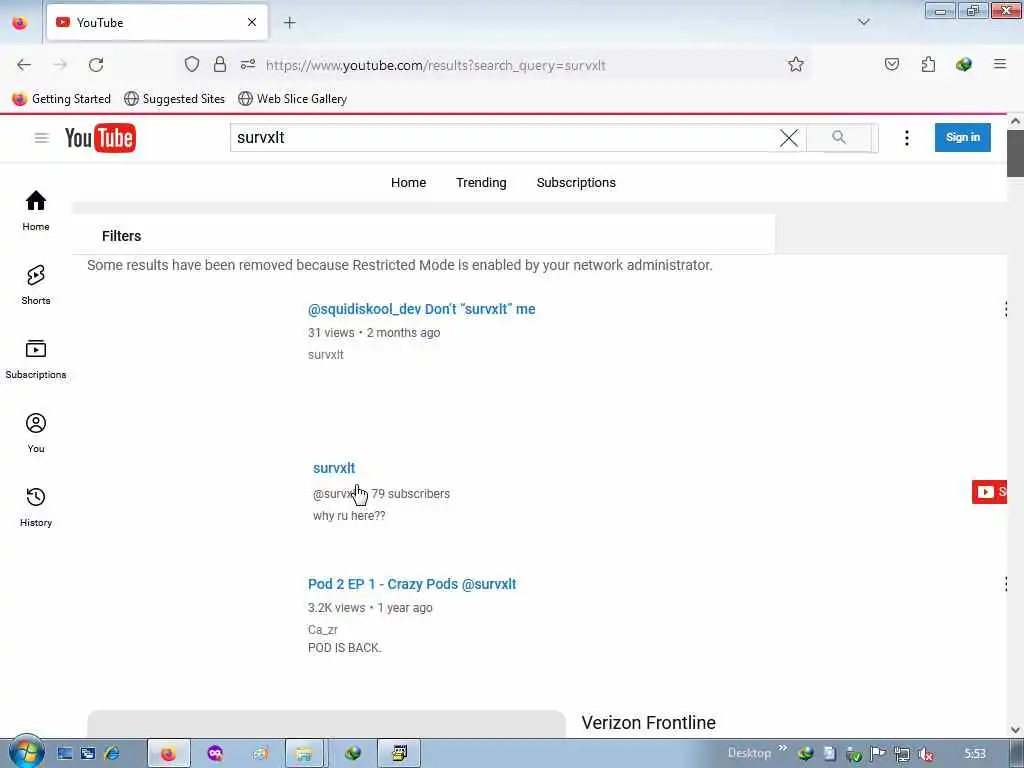Screen dimensions: 1024x768
Task: Open more options for Pod 2 EP 1 video
Action: (1006, 584)
